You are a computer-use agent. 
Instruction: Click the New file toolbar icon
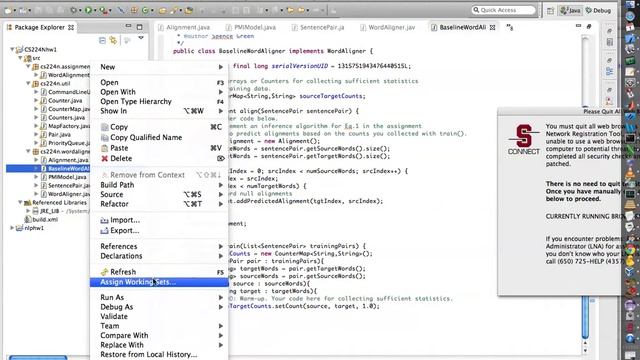8,10
